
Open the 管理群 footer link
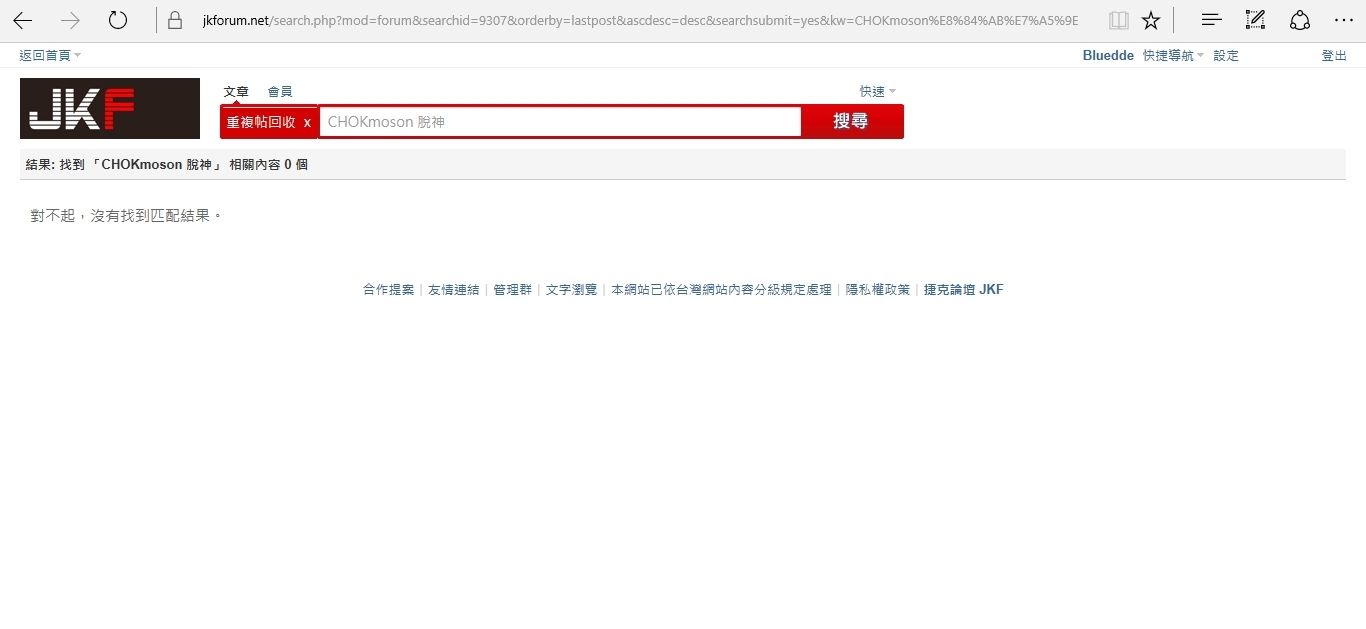[513, 289]
